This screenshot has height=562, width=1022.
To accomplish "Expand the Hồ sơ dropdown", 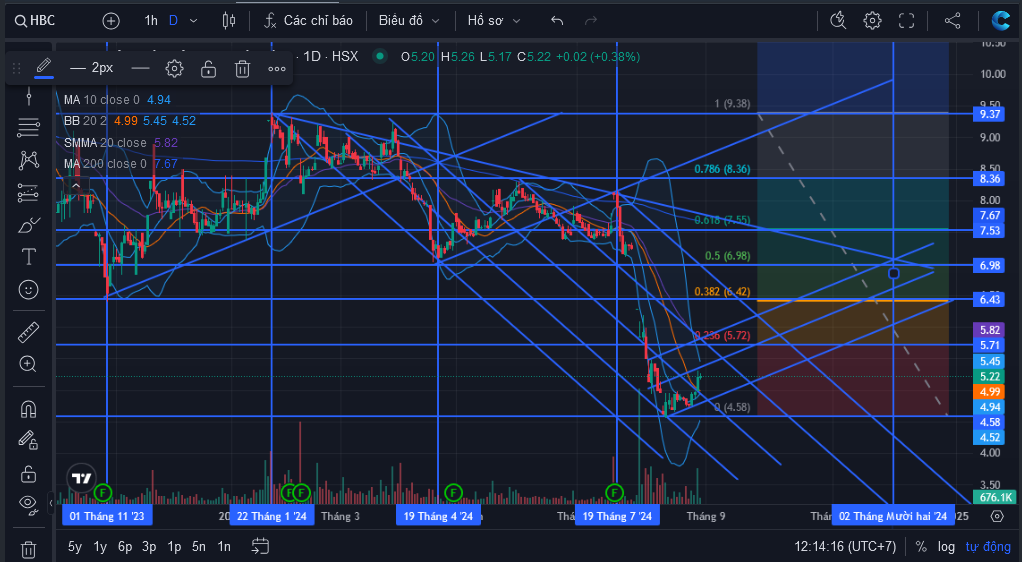I will coord(493,21).
